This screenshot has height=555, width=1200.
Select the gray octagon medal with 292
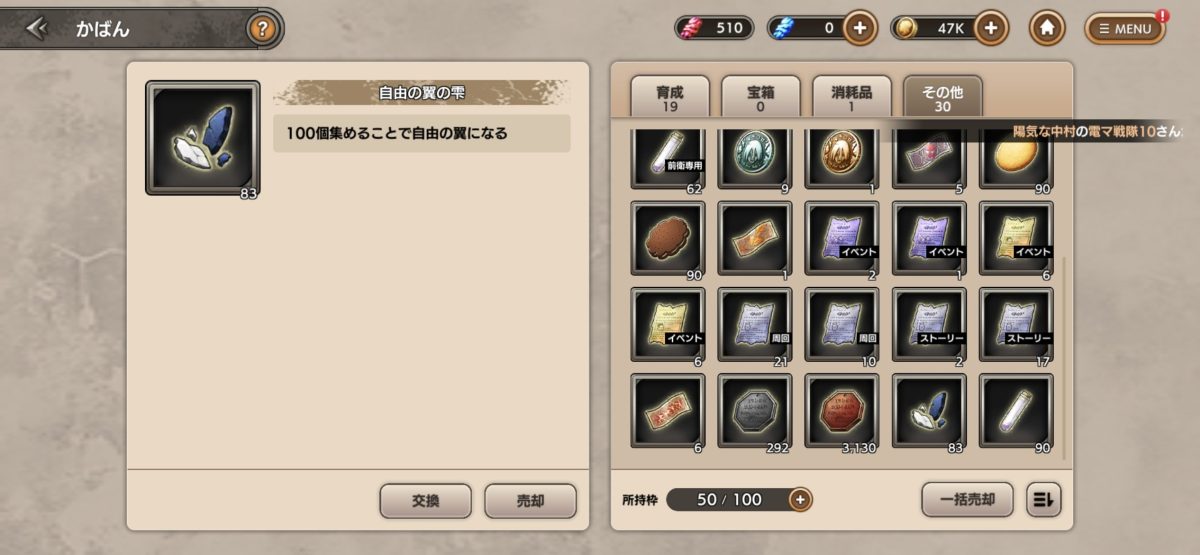pos(755,411)
